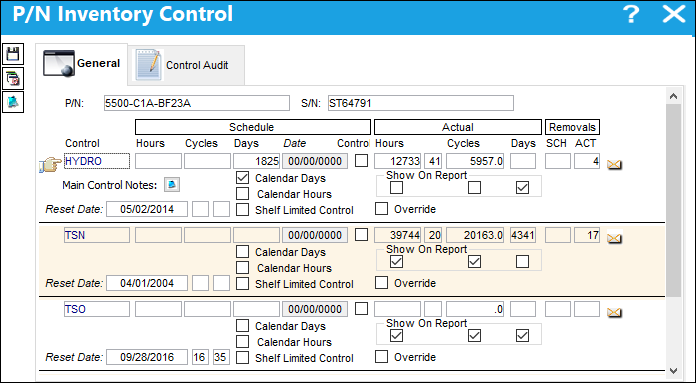The image size is (696, 383).
Task: Click HYDRO schedule Hours empty field
Action: point(158,161)
